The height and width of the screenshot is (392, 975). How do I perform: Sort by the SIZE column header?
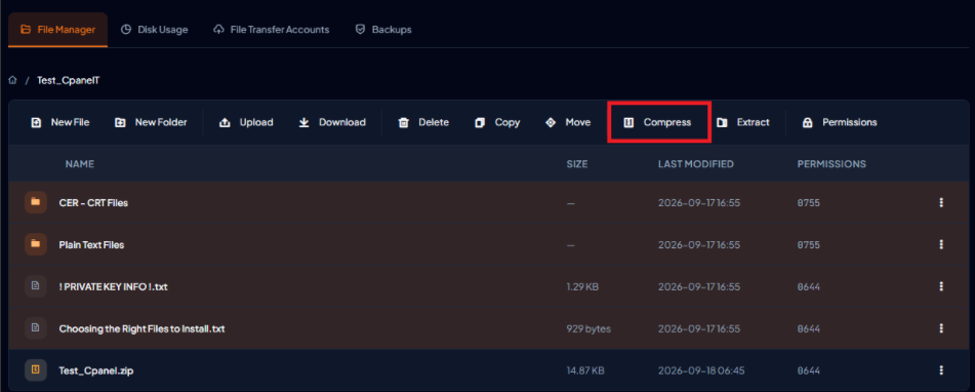tap(577, 164)
